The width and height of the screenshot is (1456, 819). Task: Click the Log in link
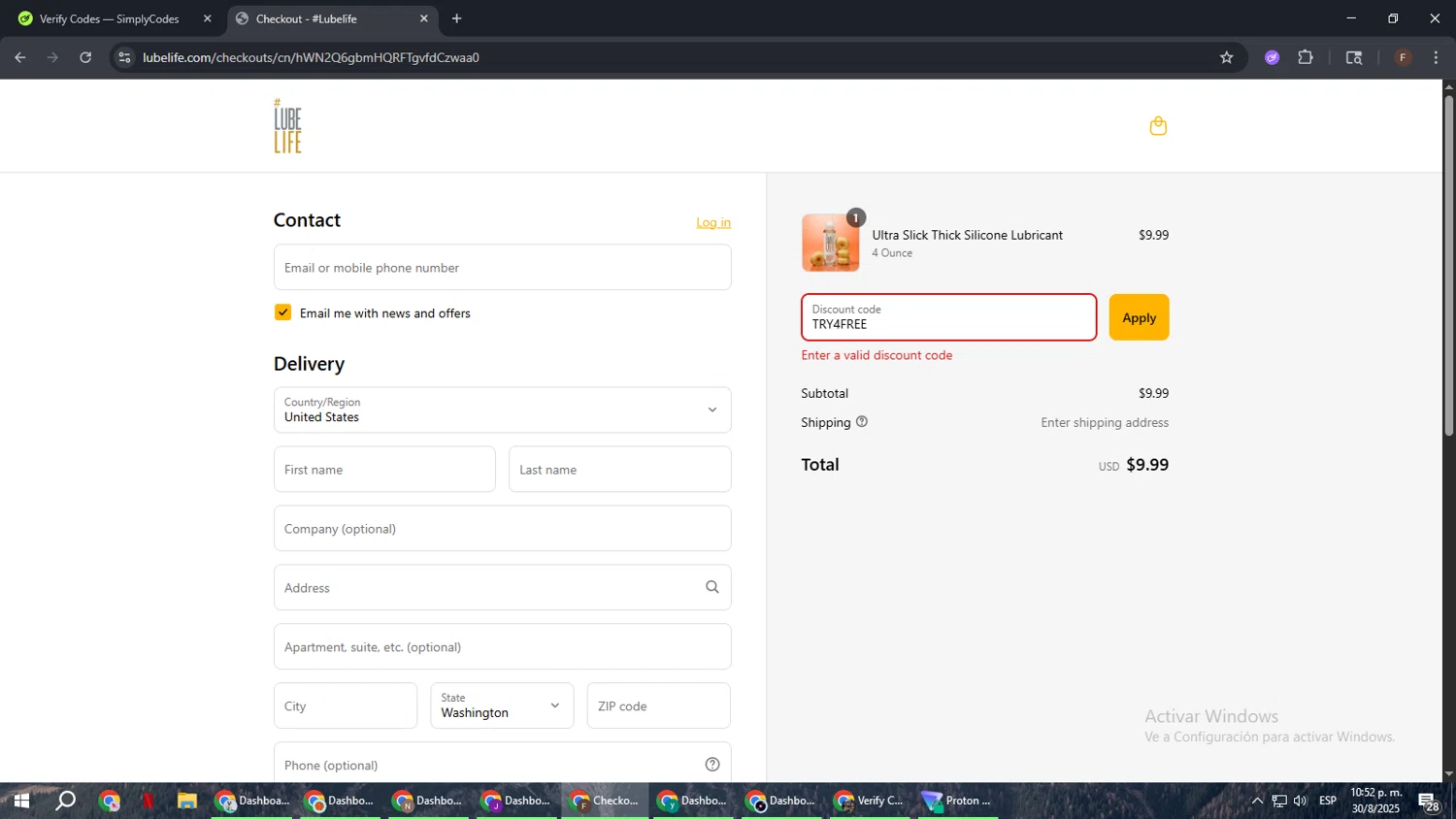713,222
